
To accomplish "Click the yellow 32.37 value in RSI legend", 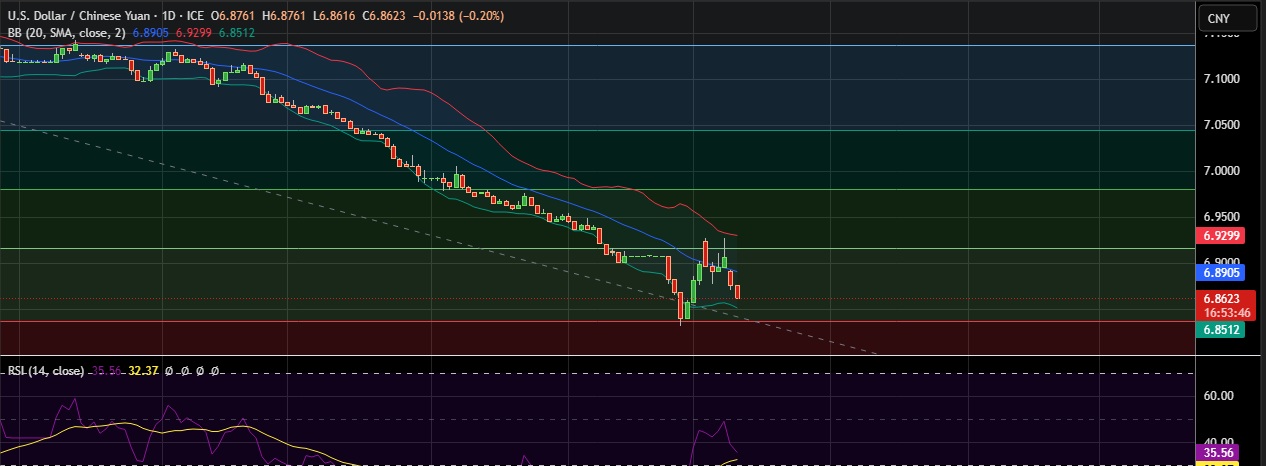I will click(x=145, y=371).
